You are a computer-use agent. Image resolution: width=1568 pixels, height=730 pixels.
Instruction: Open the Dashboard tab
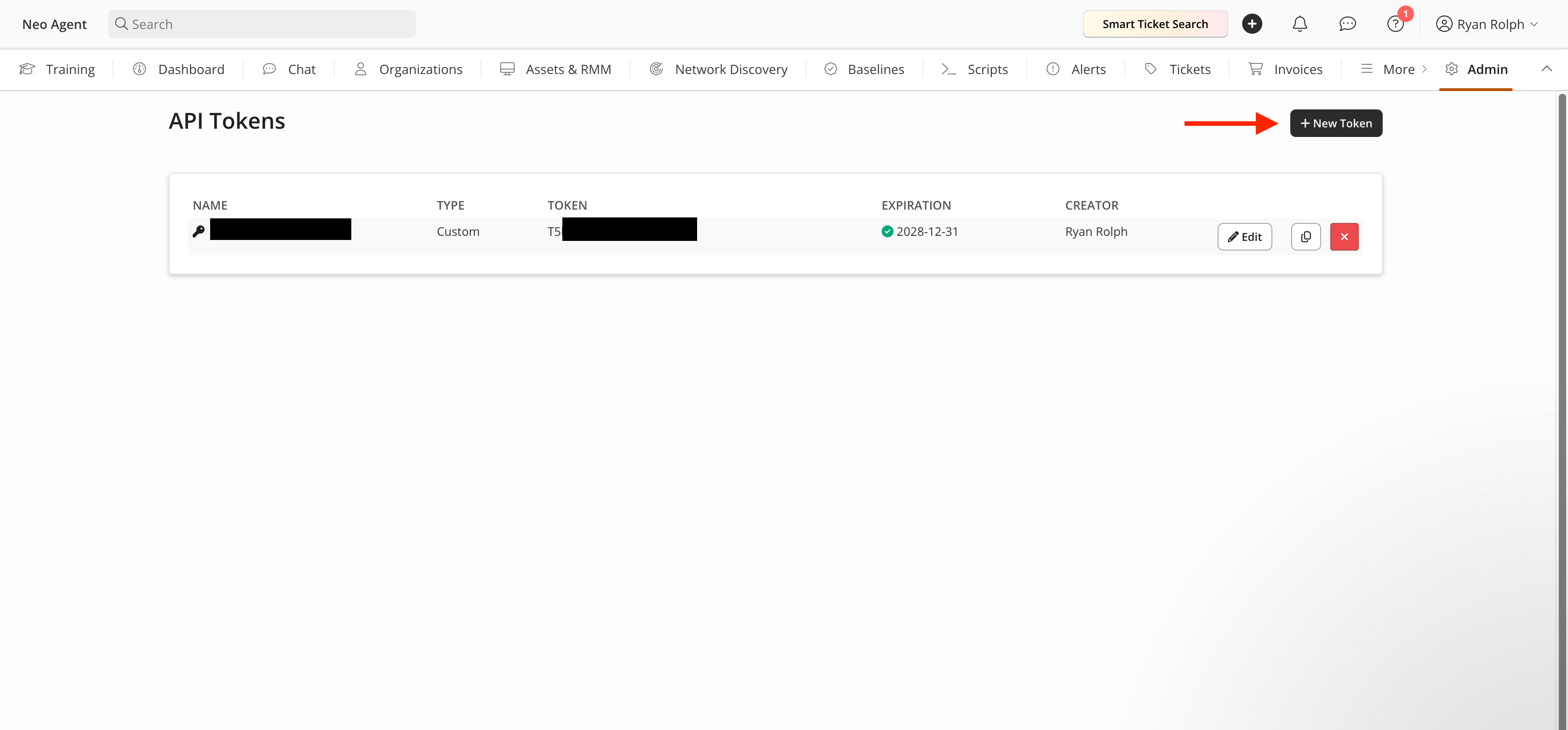(178, 69)
